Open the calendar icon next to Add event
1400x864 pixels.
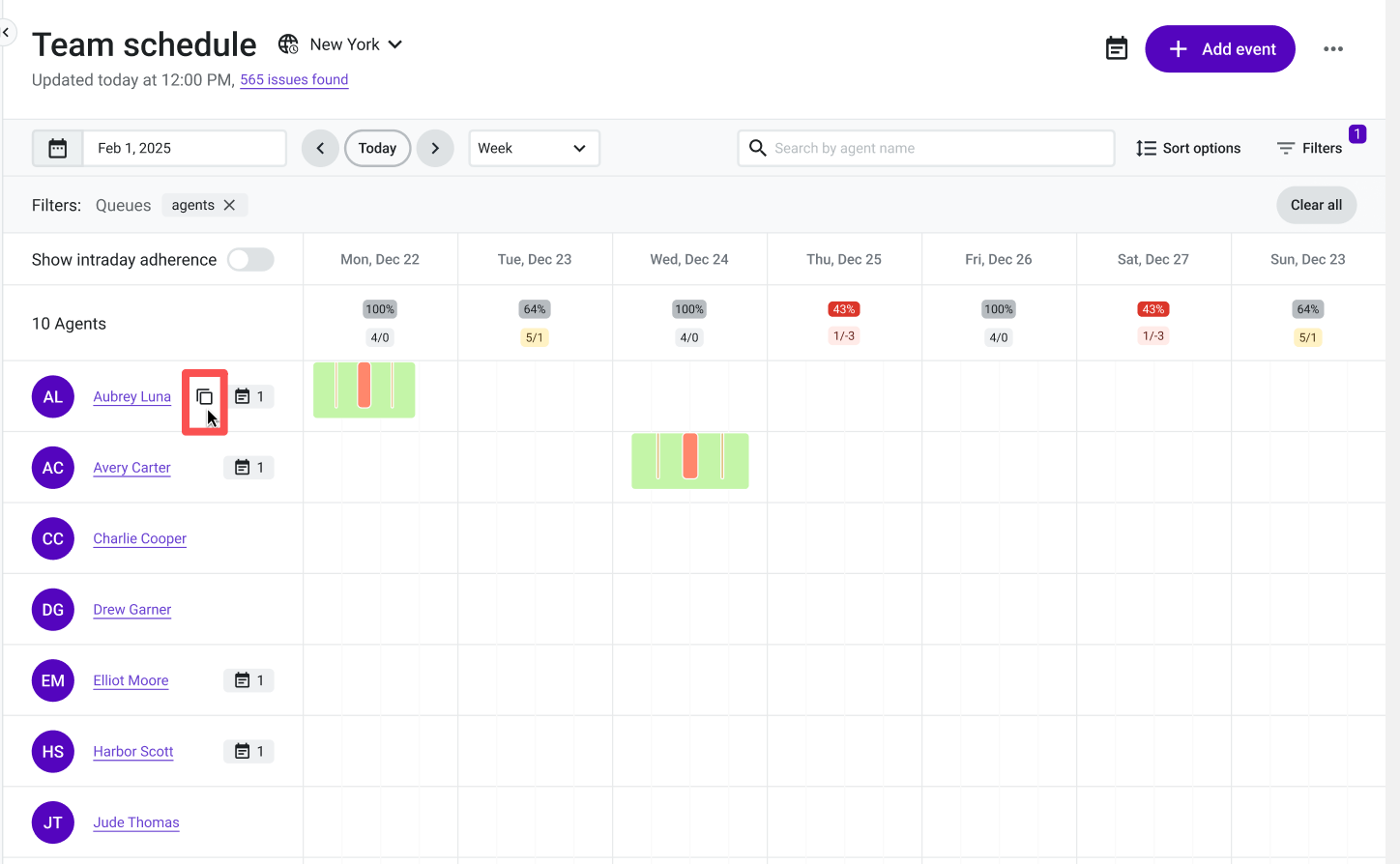(1117, 48)
